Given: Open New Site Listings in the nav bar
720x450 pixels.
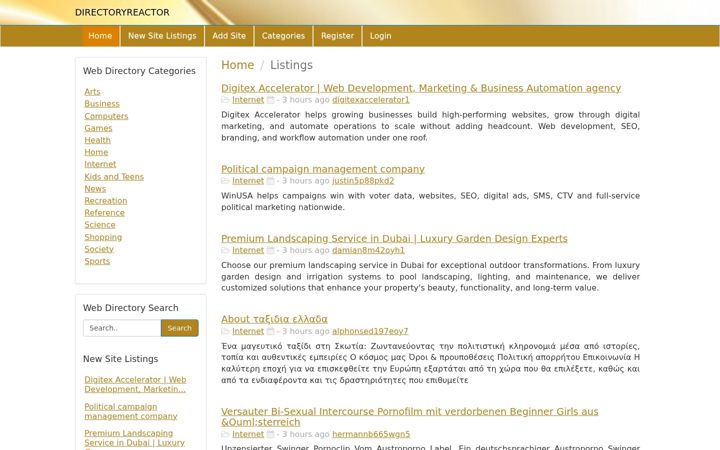Looking at the screenshot, I should [162, 36].
